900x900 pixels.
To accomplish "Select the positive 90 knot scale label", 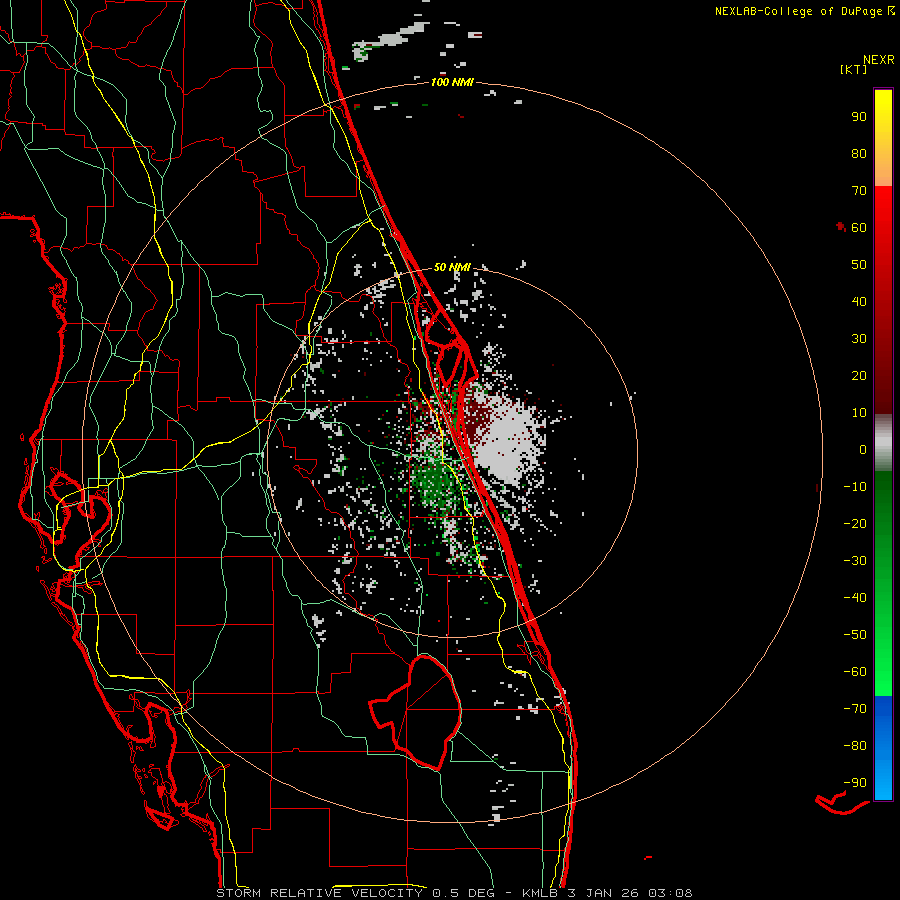I will pyautogui.click(x=859, y=117).
